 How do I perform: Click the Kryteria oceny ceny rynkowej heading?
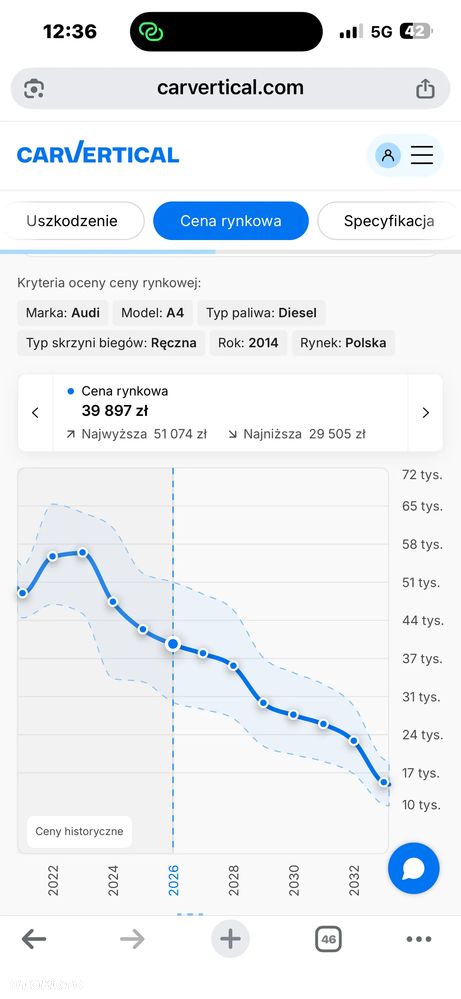pos(109,283)
